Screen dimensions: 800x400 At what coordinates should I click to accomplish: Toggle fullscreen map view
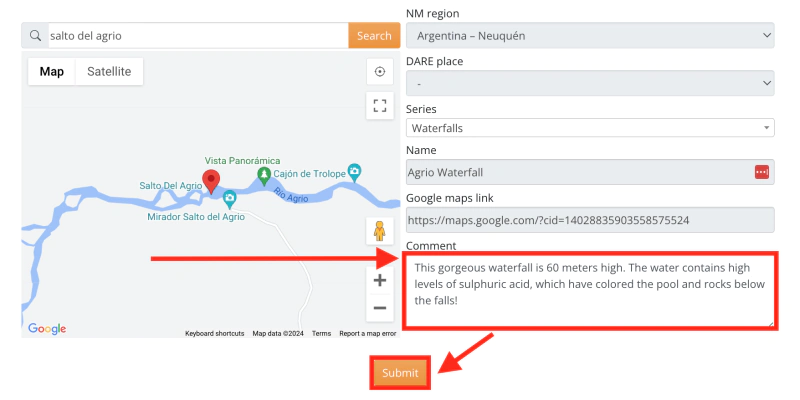[x=379, y=104]
